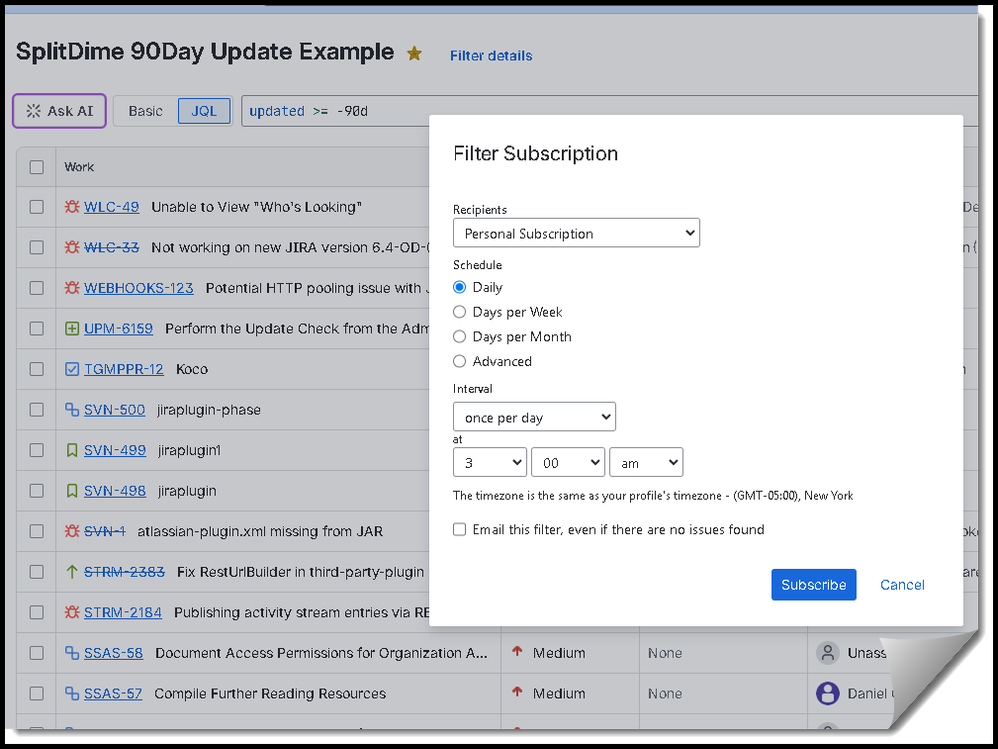Click the unassigned avatar icon on SSAS-58
The image size is (998, 749).
827,653
